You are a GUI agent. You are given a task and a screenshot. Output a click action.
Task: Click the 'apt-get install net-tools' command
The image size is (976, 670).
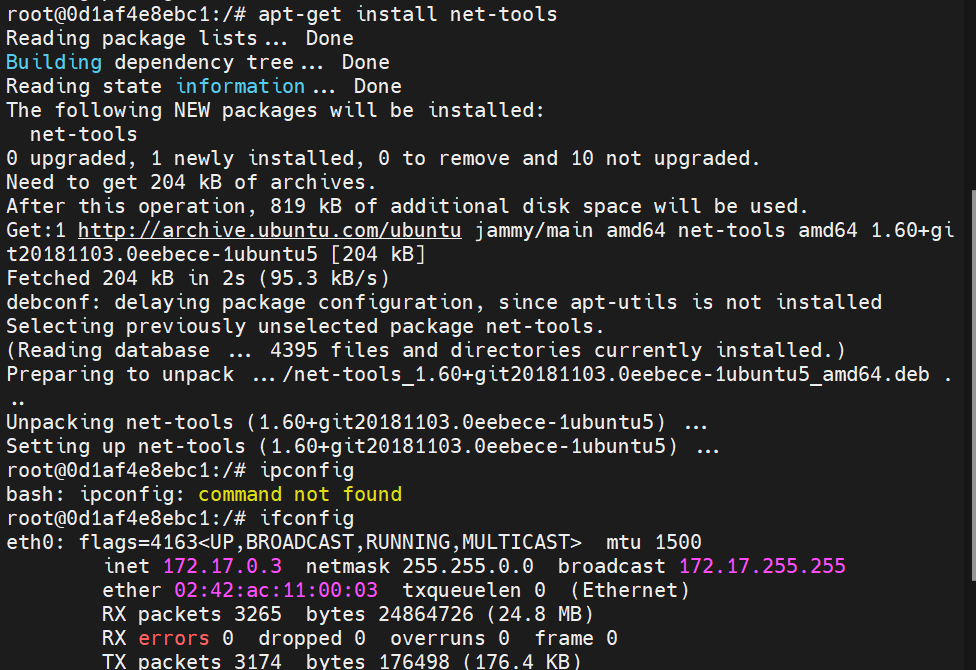tap(408, 14)
